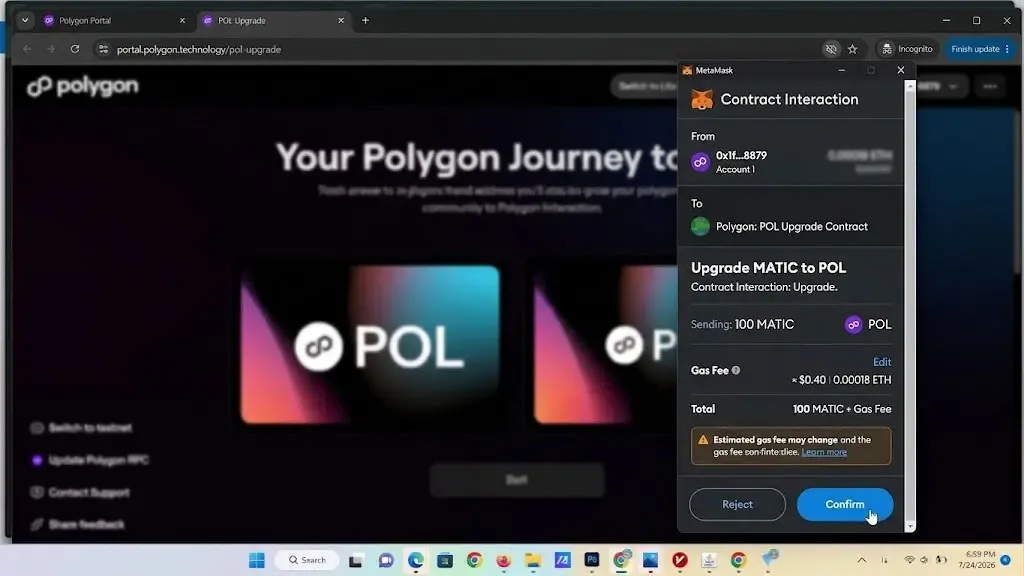Select the first POL card thumbnail
The height and width of the screenshot is (576, 1024).
point(370,345)
